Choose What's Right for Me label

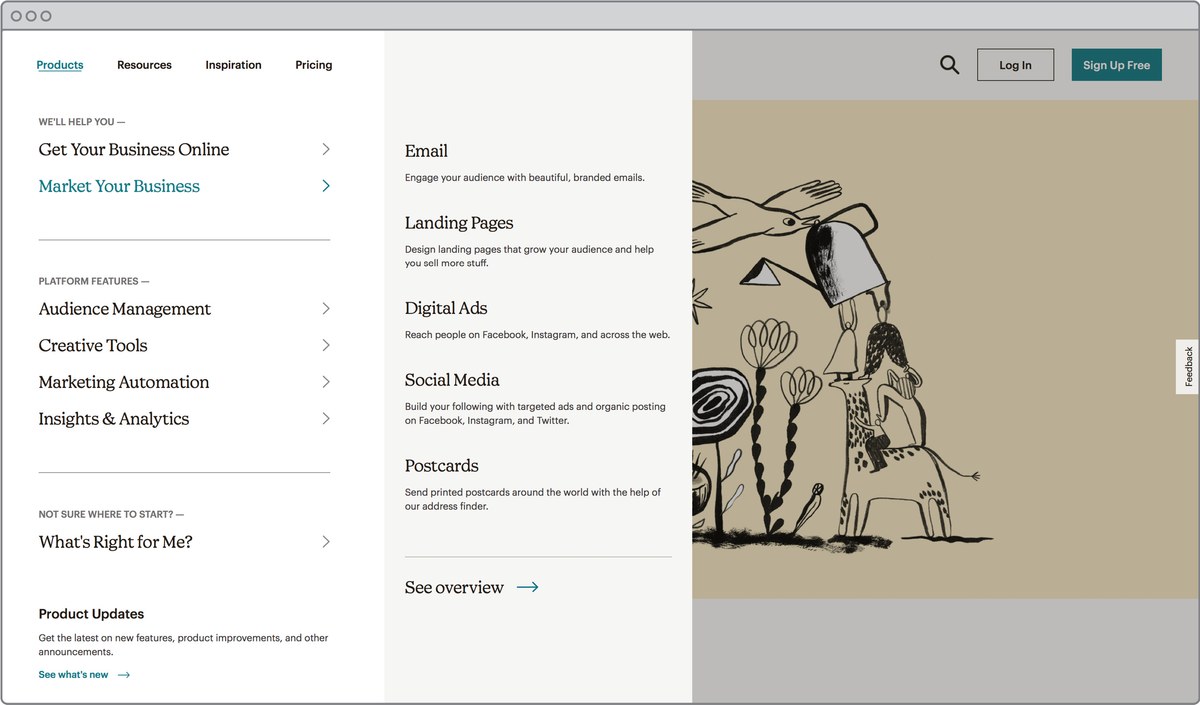pyautogui.click(x=115, y=542)
